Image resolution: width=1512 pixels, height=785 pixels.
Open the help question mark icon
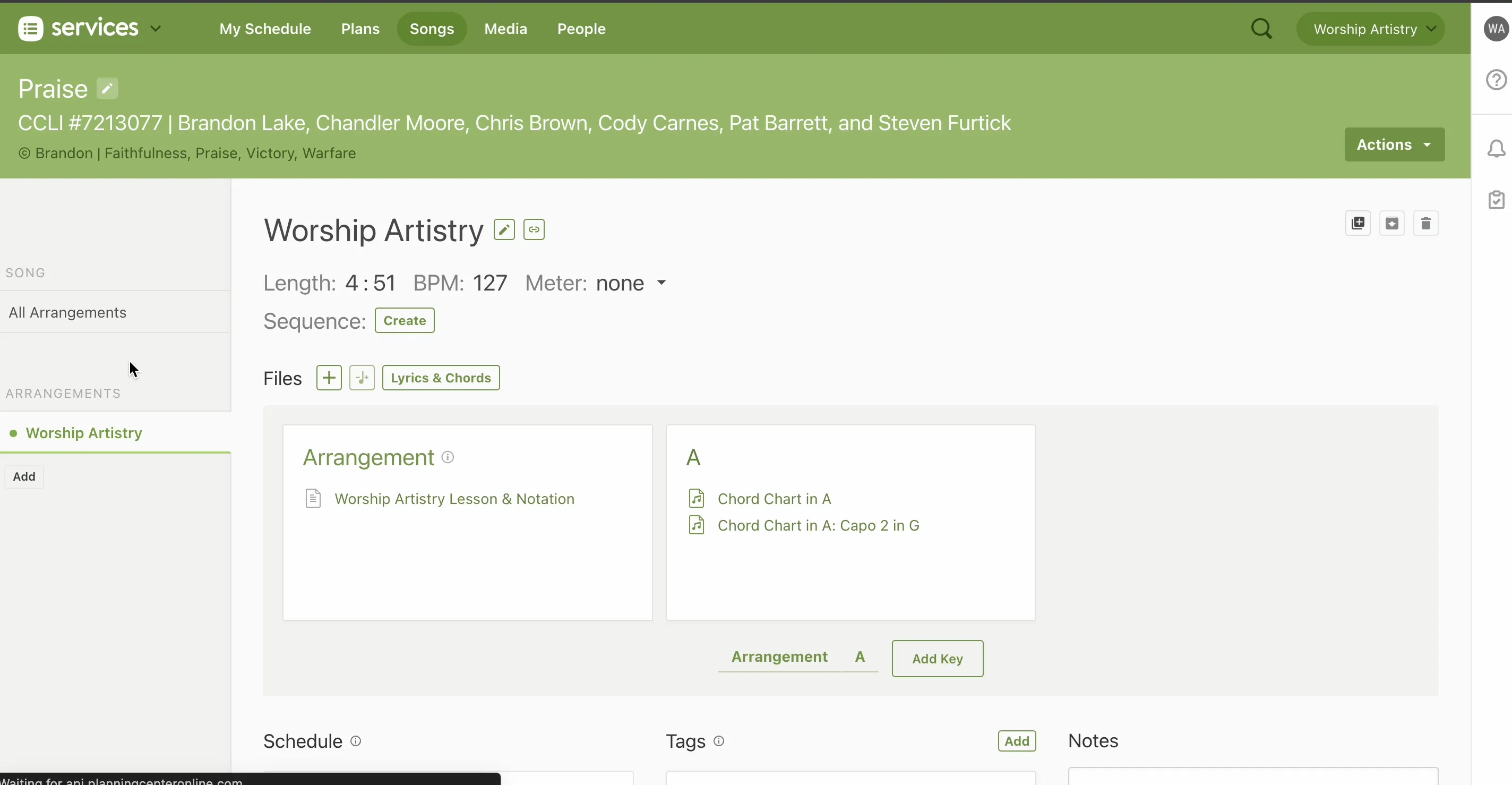point(1496,79)
